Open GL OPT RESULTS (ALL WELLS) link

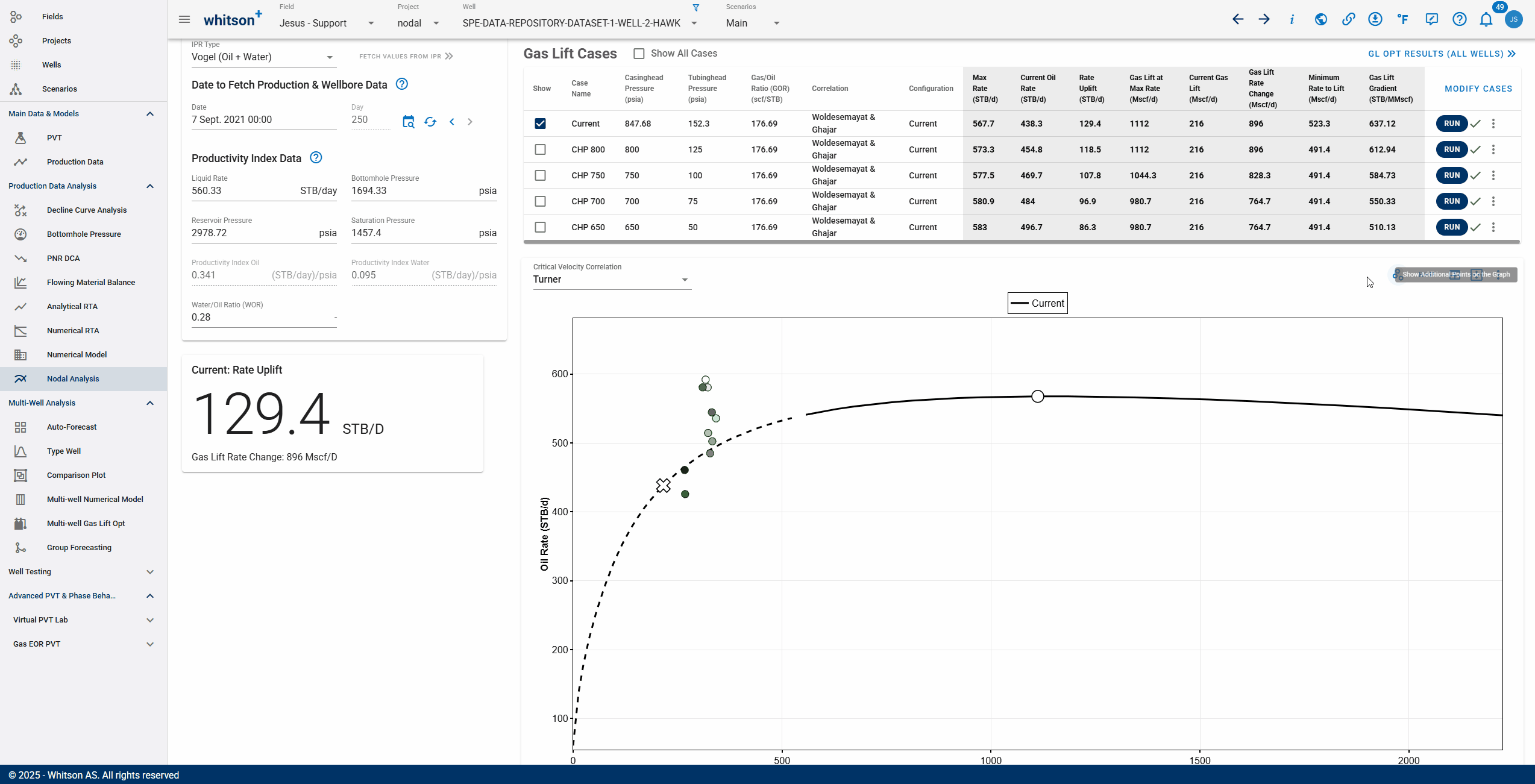1441,54
